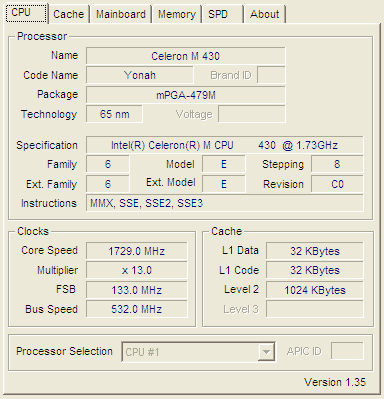The image size is (384, 399).
Task: Click the Core Speed label
Action: 49,250
